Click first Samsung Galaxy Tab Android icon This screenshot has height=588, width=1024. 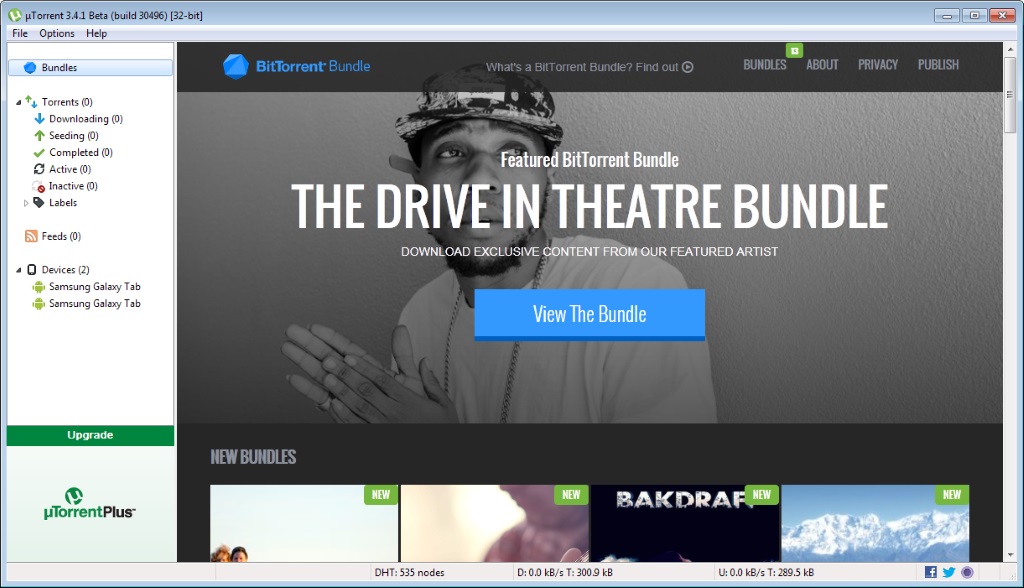(39, 286)
